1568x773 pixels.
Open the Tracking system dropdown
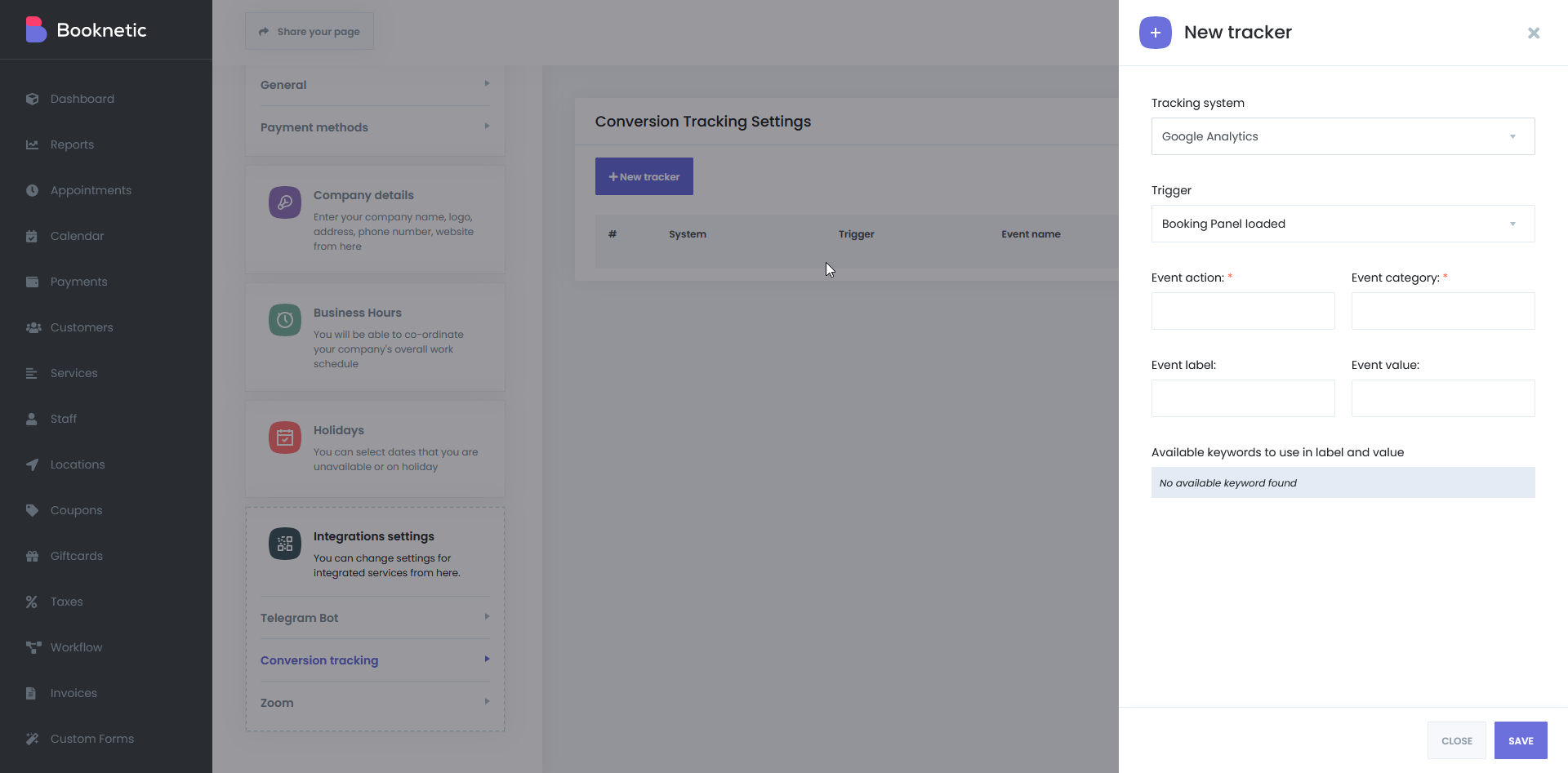(x=1342, y=136)
